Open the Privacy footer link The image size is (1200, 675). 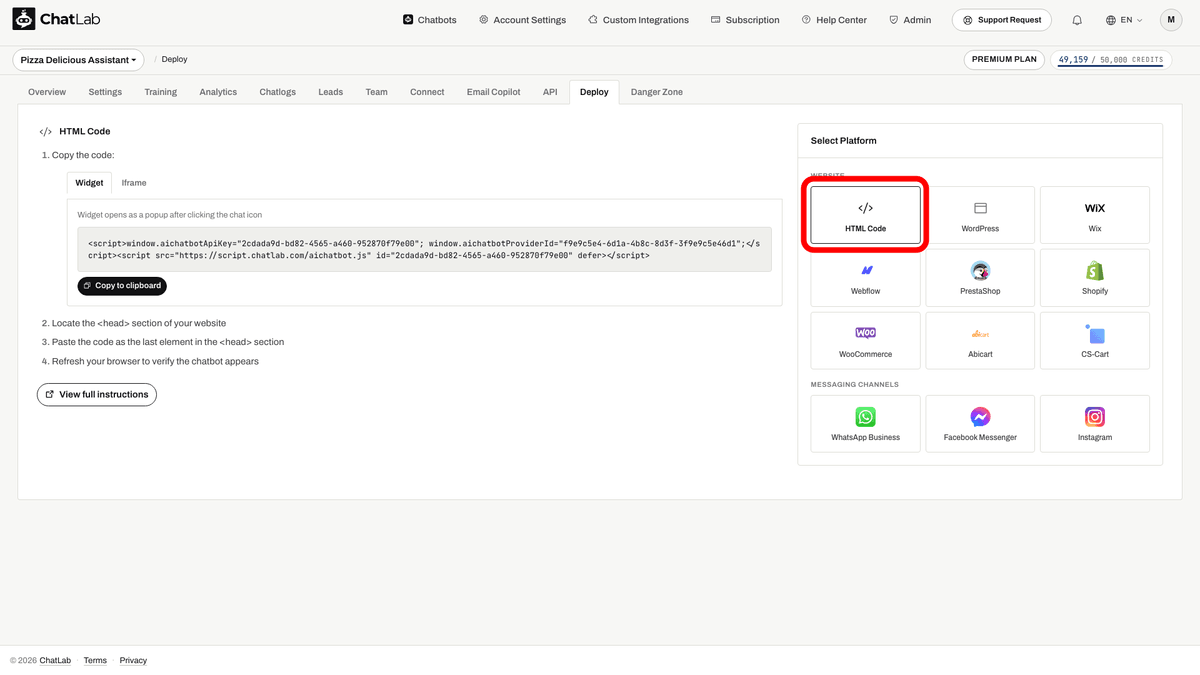click(133, 661)
